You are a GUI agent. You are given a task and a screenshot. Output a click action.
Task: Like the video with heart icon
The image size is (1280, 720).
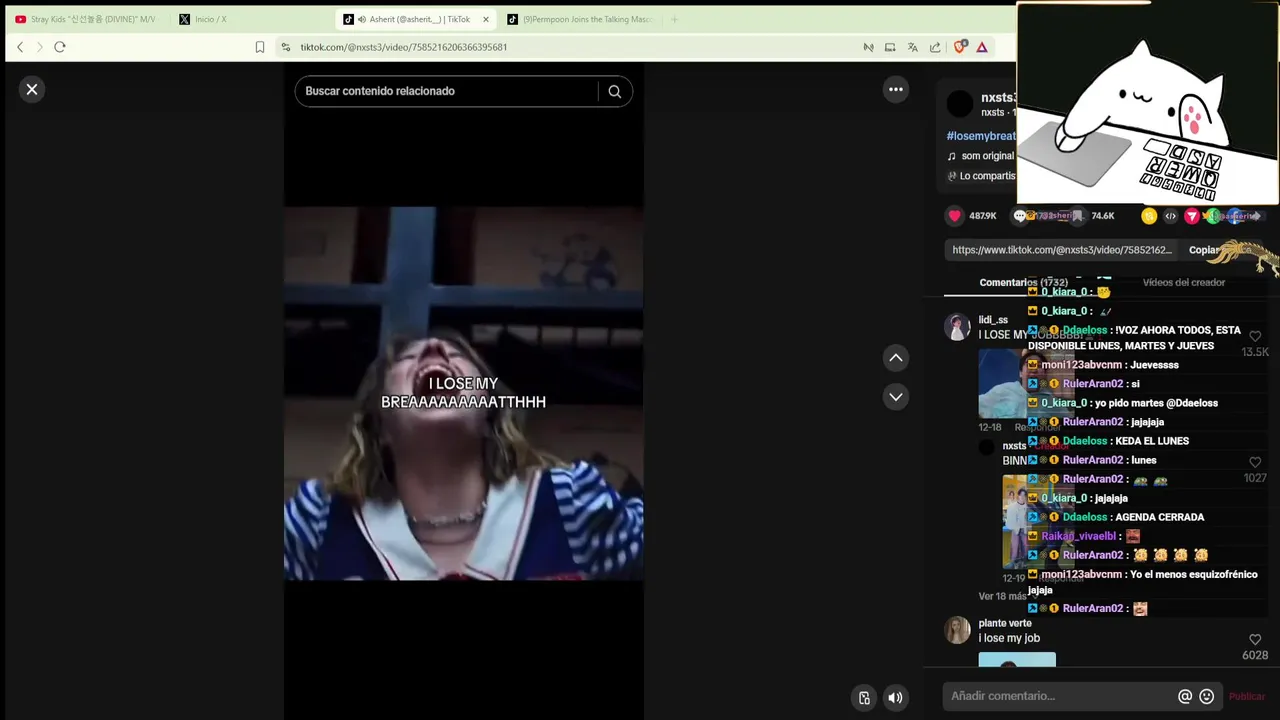[954, 216]
